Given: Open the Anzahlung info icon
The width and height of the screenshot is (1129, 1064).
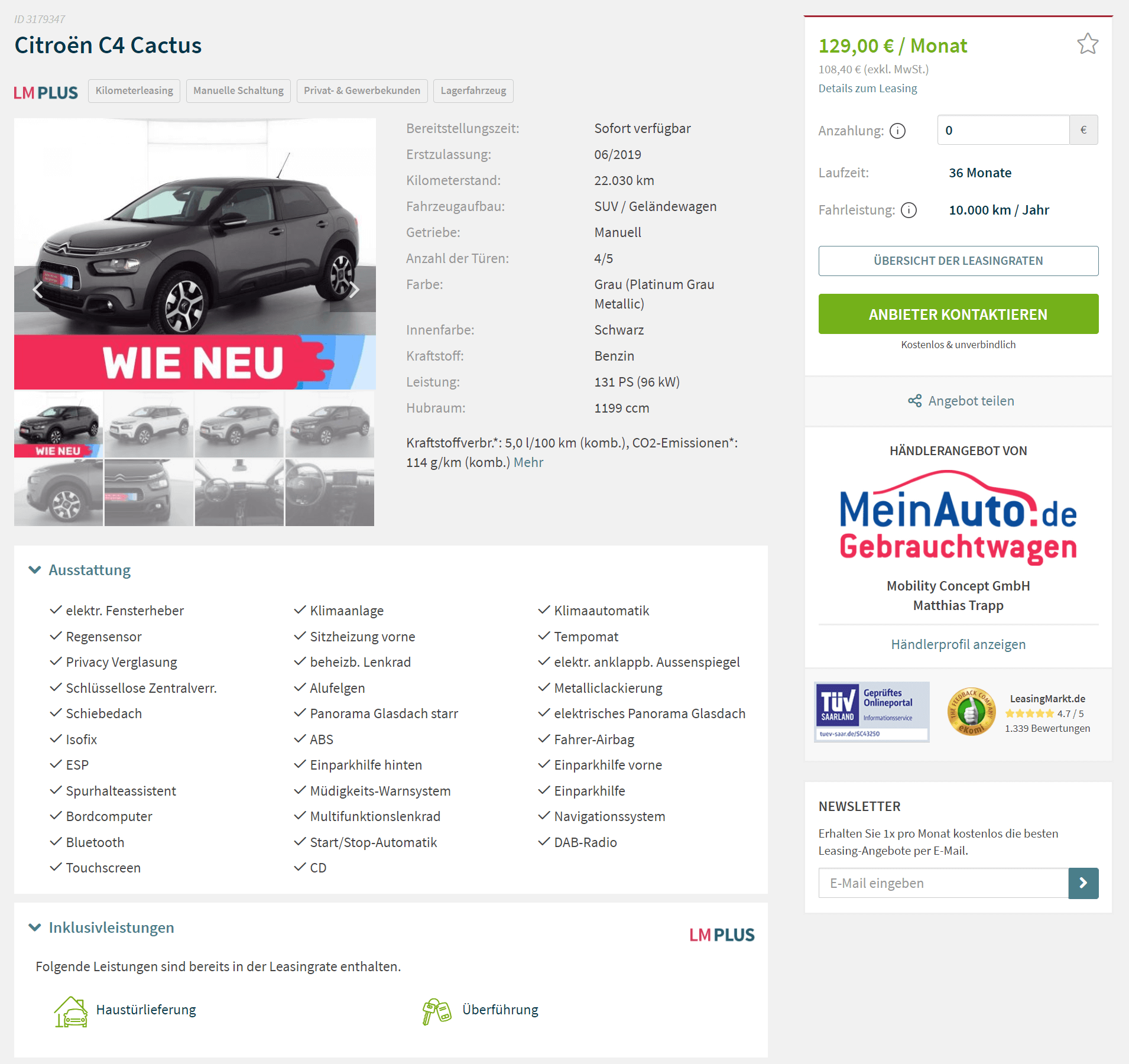Looking at the screenshot, I should pyautogui.click(x=897, y=131).
